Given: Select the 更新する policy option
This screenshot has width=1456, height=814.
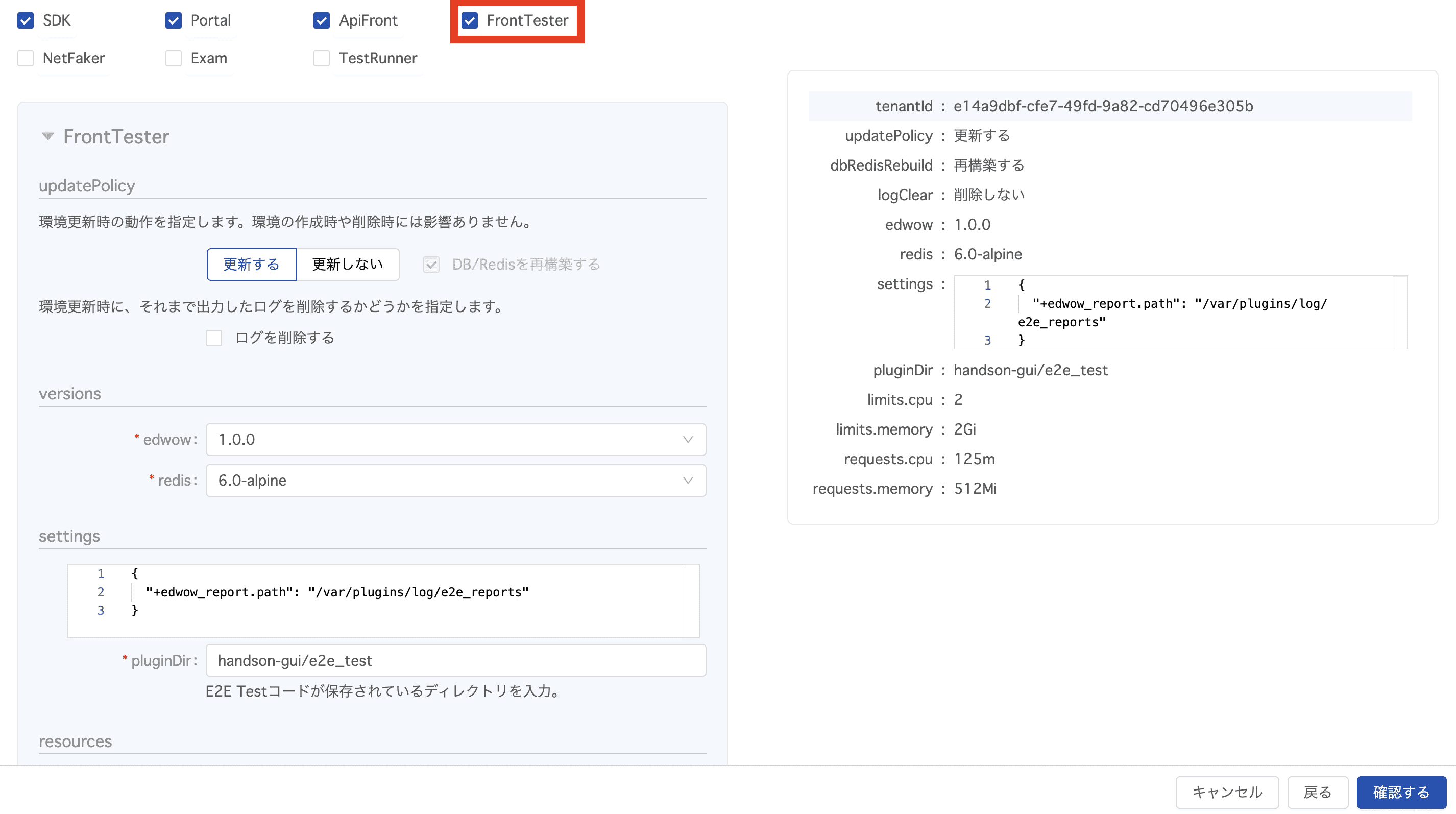Looking at the screenshot, I should pyautogui.click(x=251, y=265).
